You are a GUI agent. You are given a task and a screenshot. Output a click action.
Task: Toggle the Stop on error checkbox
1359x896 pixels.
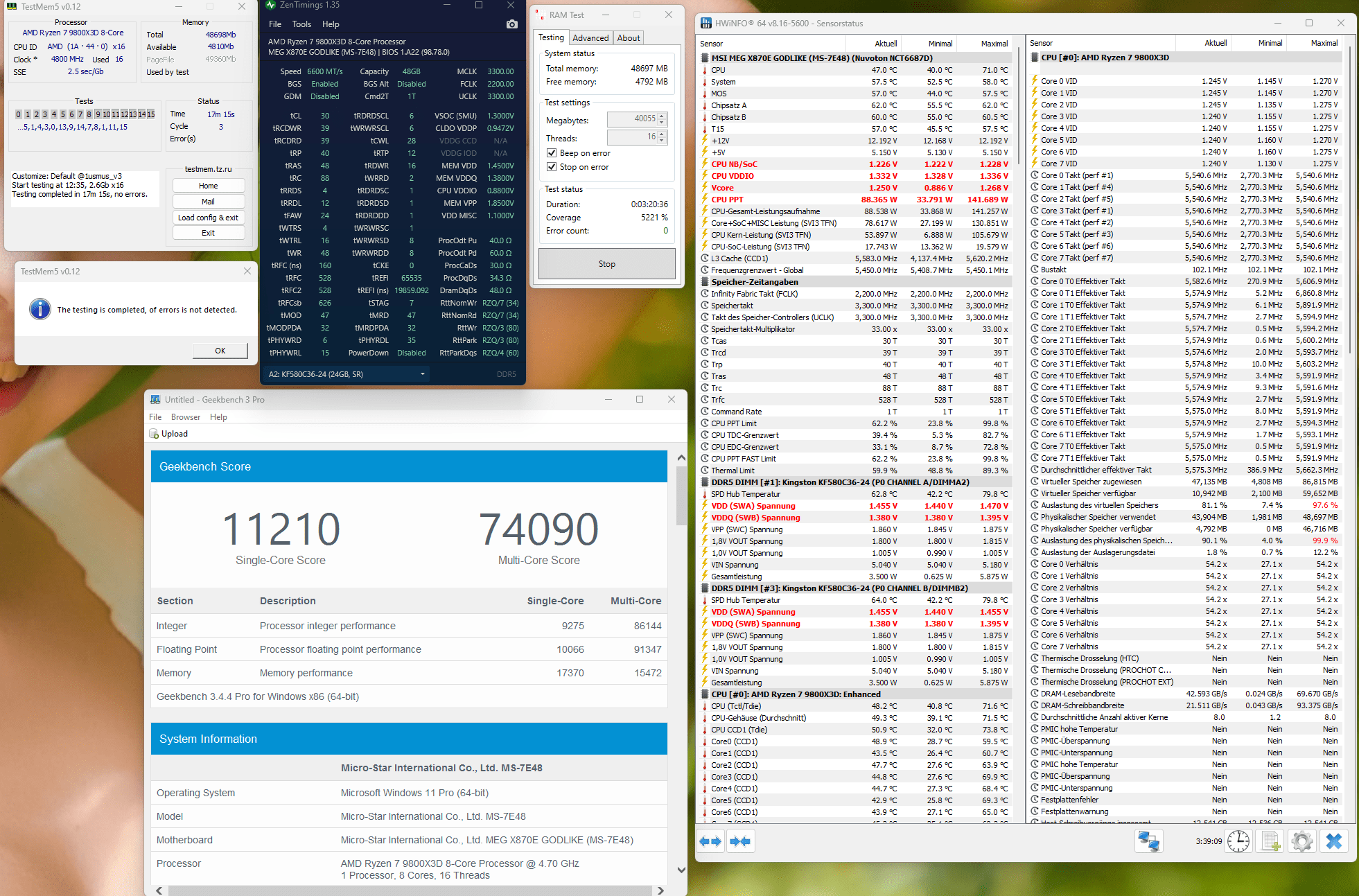click(552, 167)
